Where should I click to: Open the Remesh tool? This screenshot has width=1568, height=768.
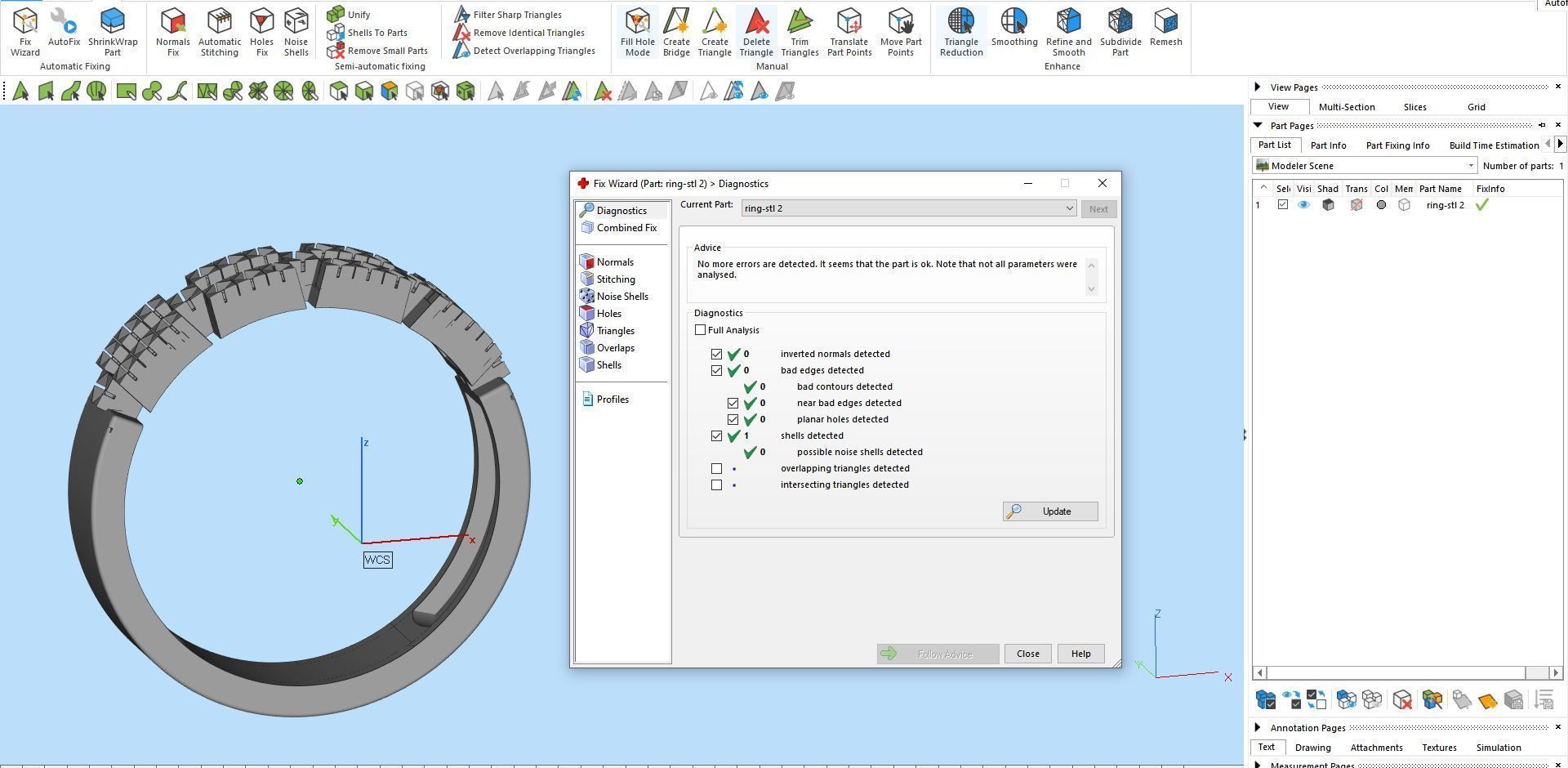1165,28
